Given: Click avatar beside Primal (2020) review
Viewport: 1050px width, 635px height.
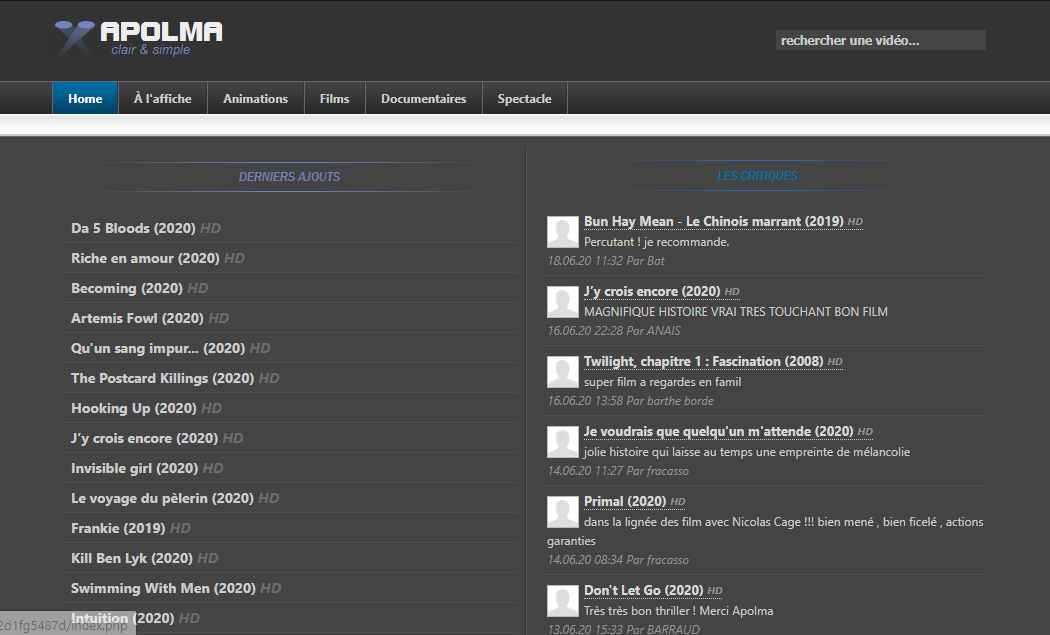Looking at the screenshot, I should pyautogui.click(x=563, y=511).
